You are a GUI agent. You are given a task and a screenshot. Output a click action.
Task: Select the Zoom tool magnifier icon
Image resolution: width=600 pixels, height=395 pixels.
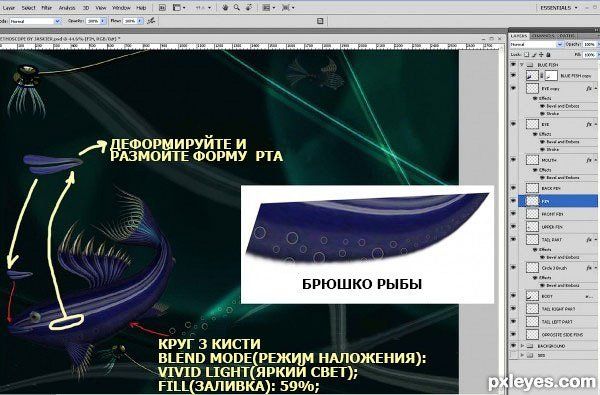click(x=237, y=7)
